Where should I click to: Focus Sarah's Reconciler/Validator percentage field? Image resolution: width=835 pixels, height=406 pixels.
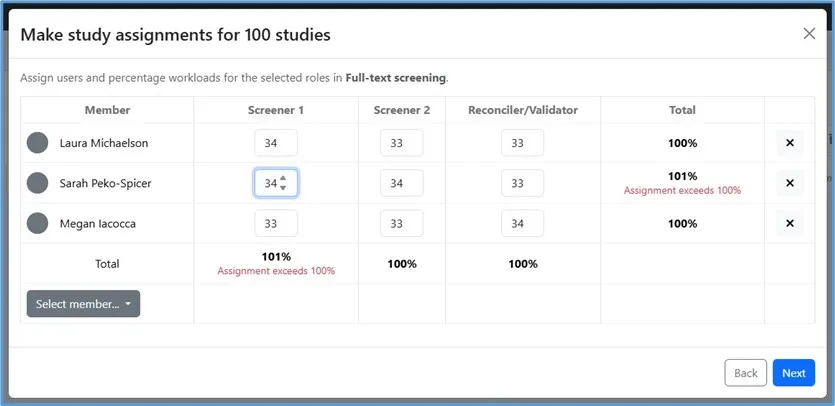(522, 183)
